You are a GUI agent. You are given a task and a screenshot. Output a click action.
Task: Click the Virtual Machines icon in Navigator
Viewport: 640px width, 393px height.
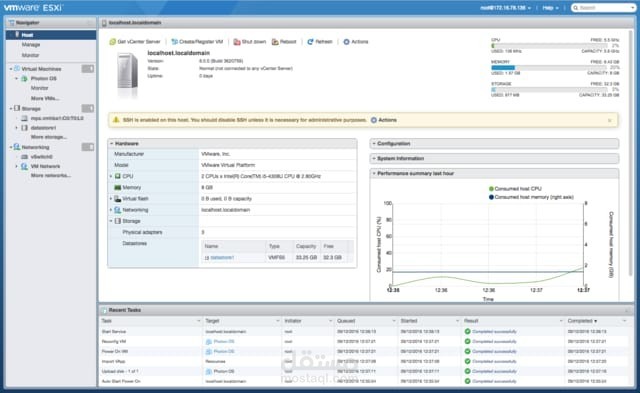pyautogui.click(x=17, y=68)
